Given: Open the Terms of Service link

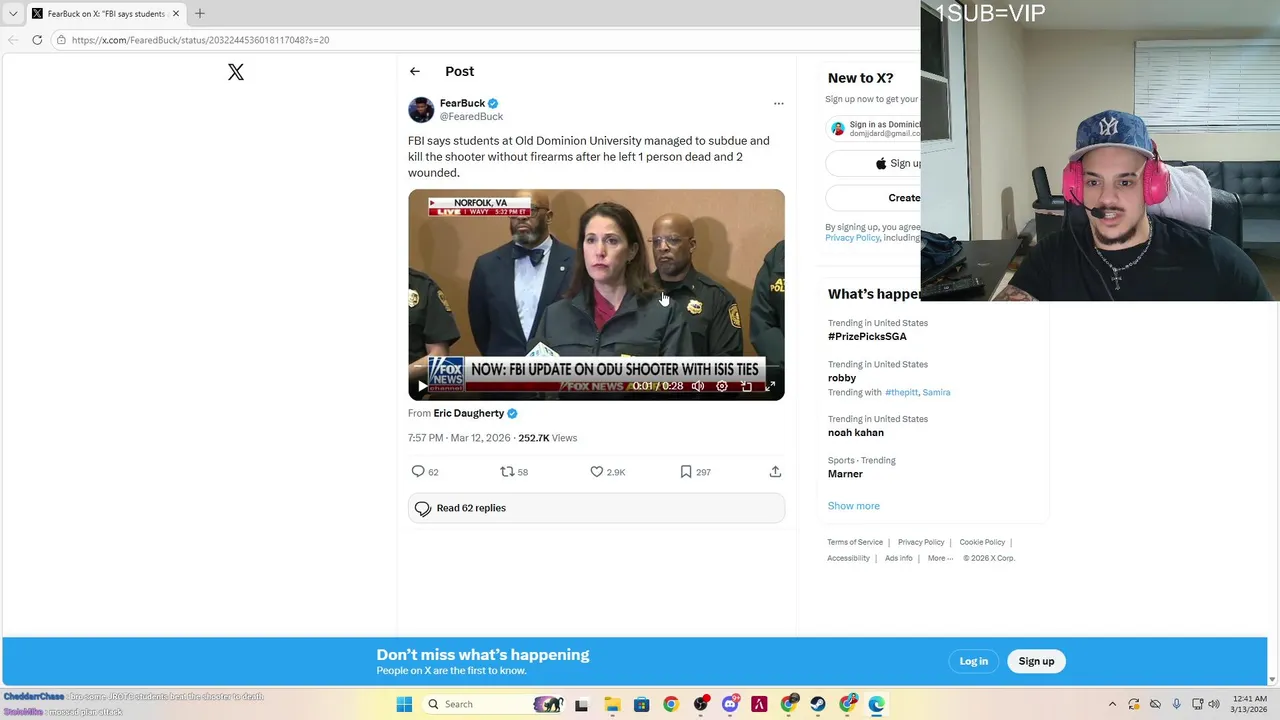Looking at the screenshot, I should [855, 542].
